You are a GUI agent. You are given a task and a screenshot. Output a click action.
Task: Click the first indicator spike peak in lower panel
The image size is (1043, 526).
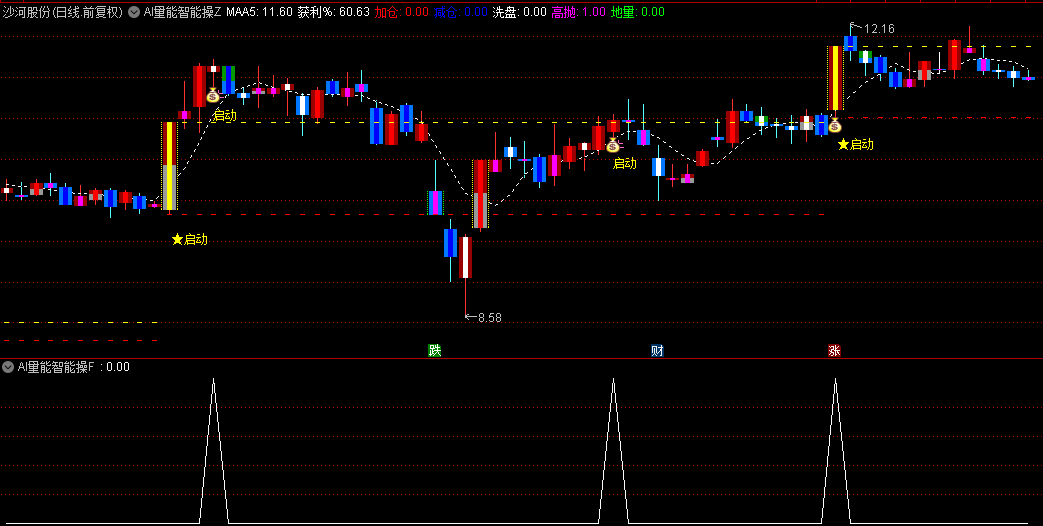[214, 379]
